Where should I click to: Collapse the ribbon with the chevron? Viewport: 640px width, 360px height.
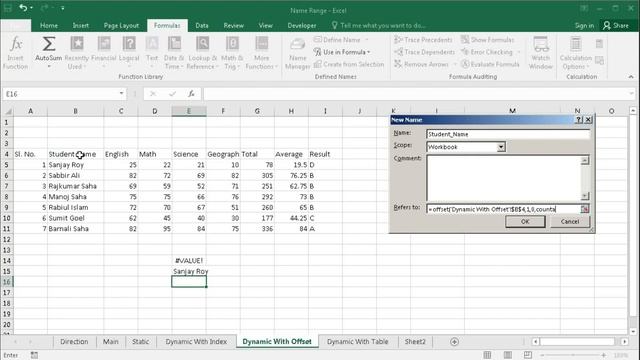click(x=631, y=77)
